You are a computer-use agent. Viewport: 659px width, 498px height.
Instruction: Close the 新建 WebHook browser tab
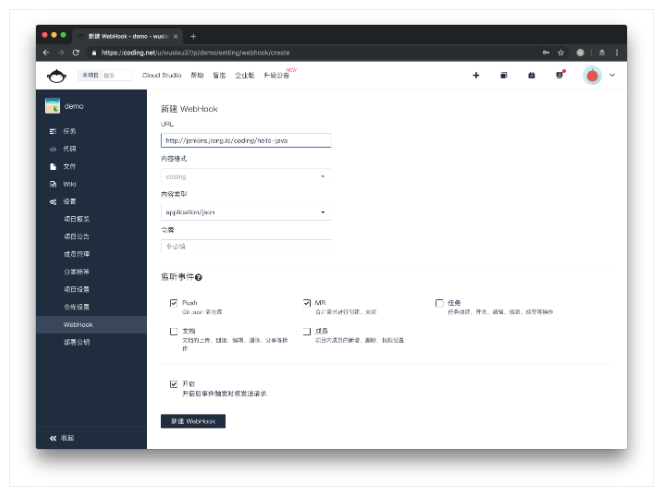176,37
